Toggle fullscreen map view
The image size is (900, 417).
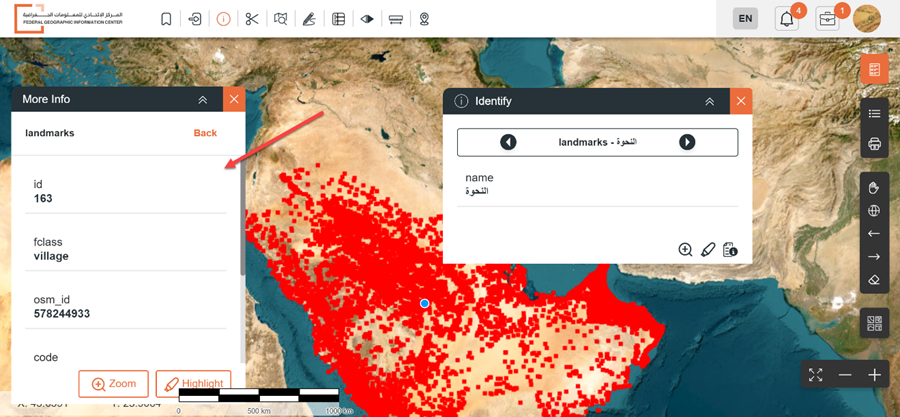(816, 375)
